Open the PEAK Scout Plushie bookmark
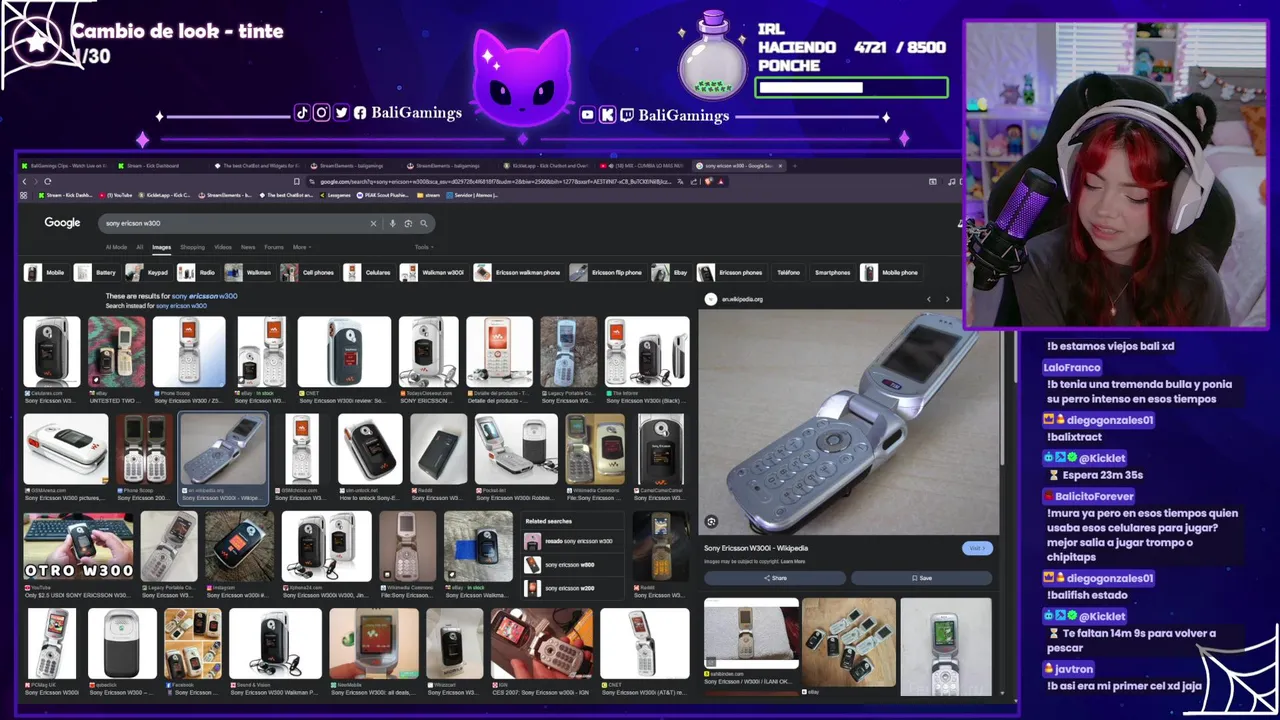 [382, 195]
